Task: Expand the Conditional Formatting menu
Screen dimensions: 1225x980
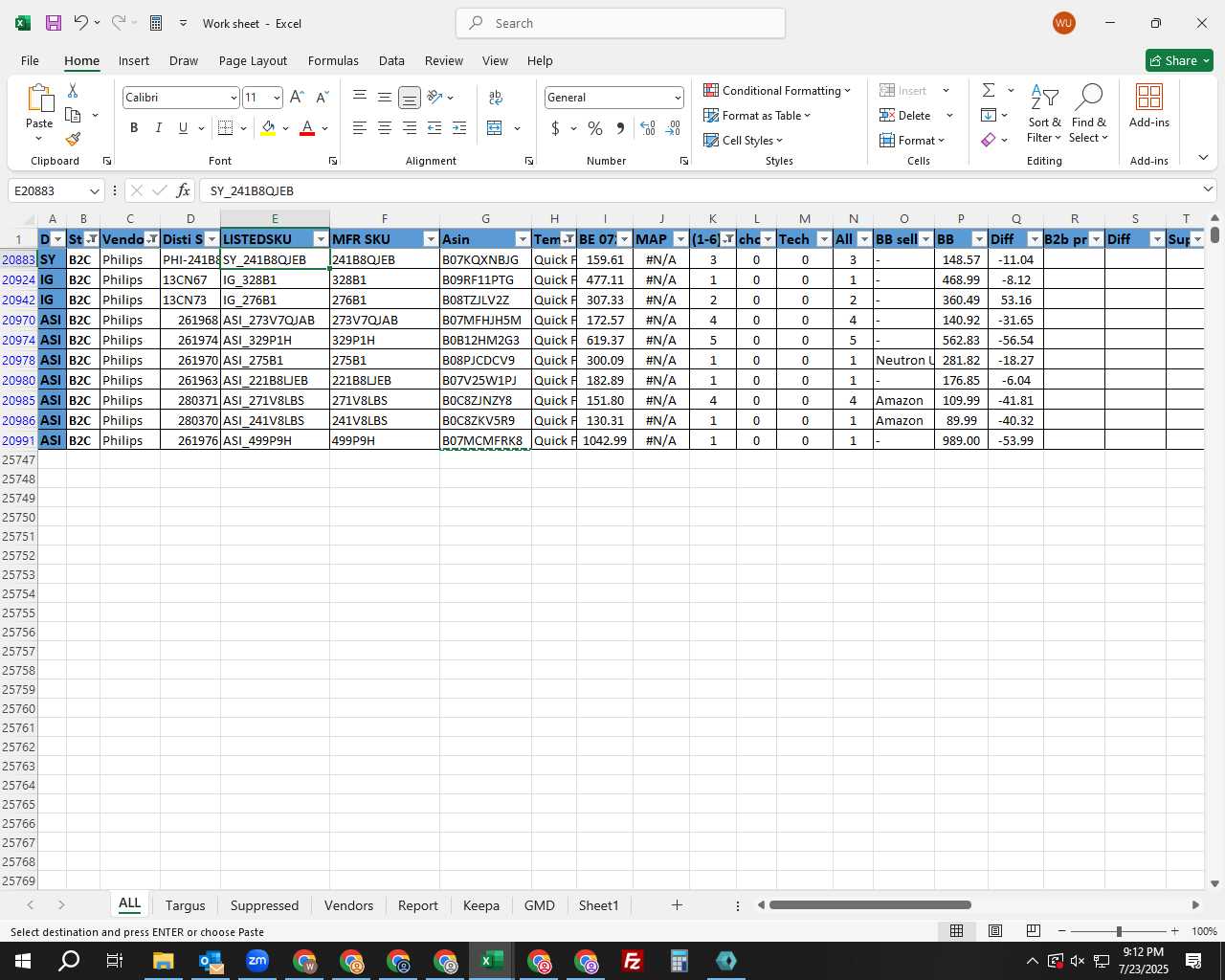Action: pos(777,90)
